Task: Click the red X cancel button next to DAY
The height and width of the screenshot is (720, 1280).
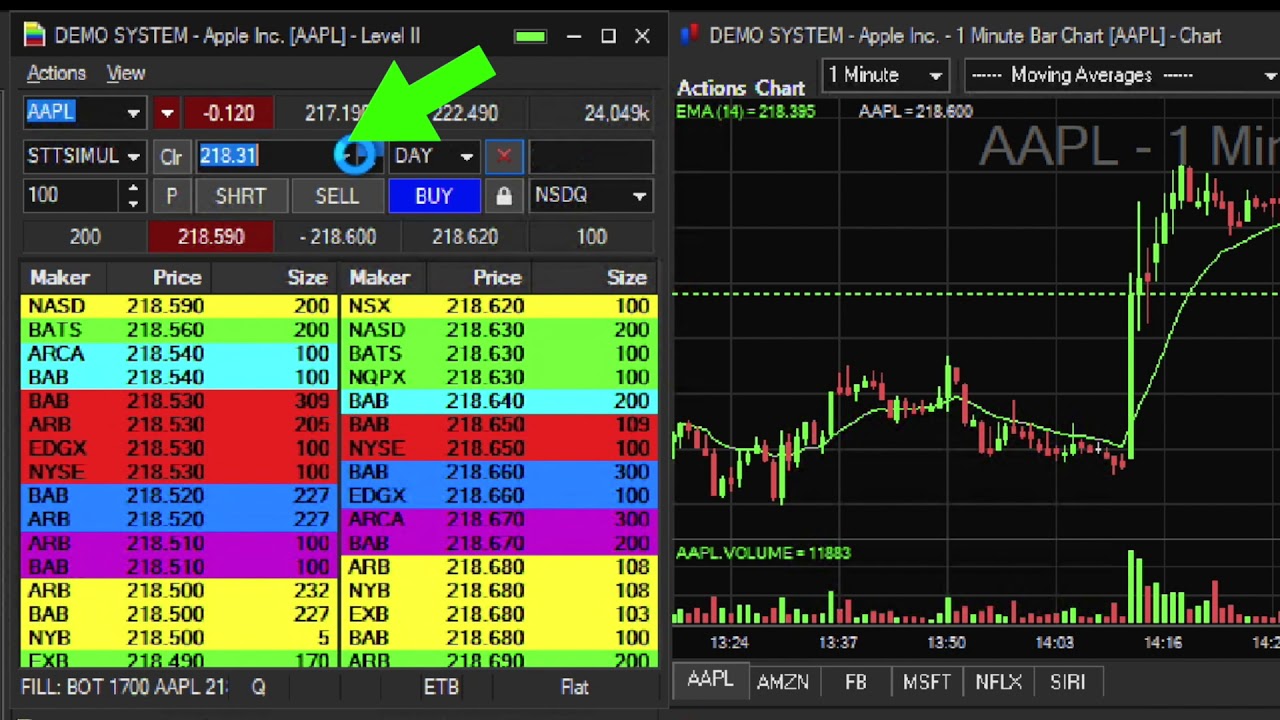Action: pos(504,156)
